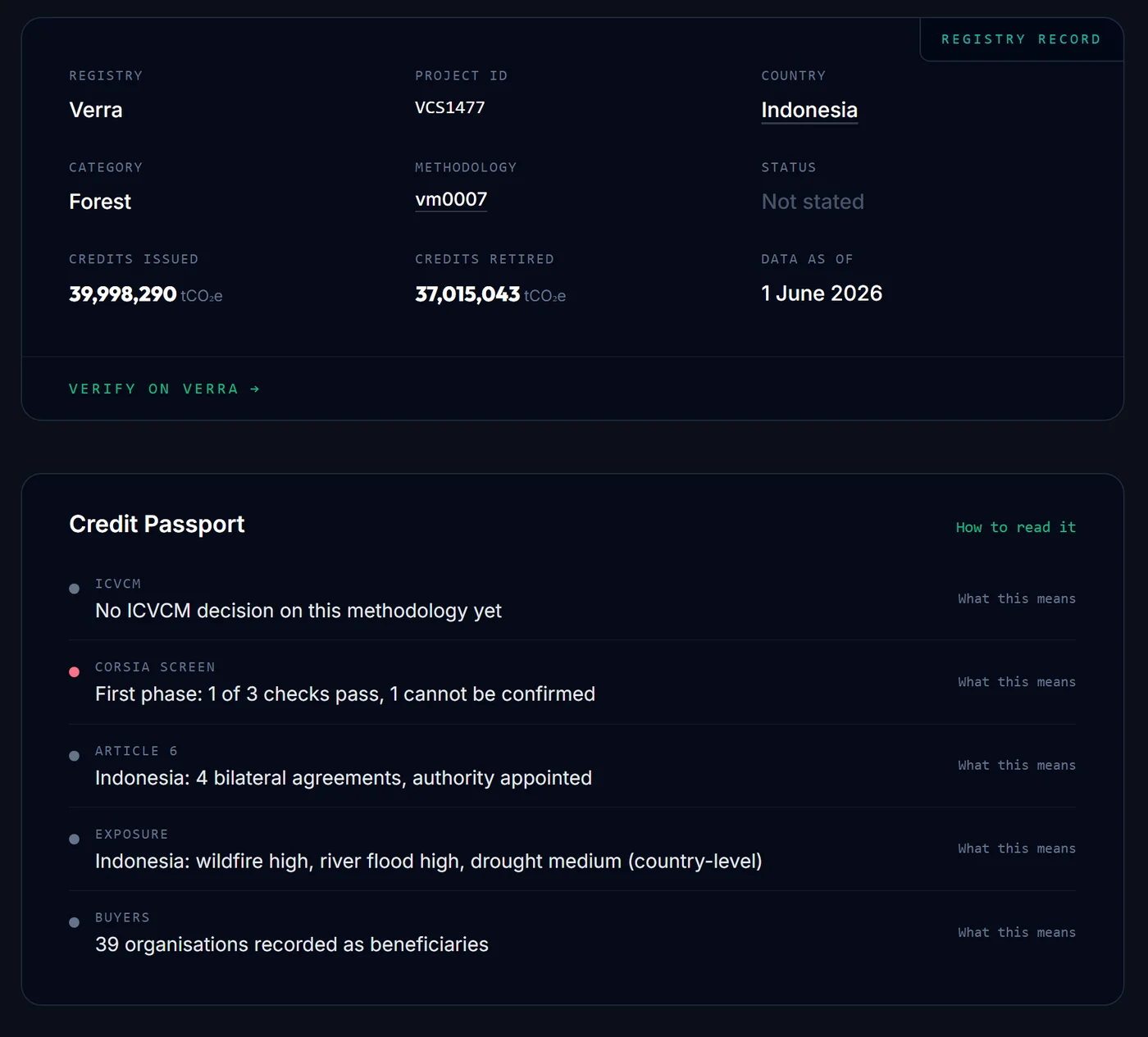Image resolution: width=1148 pixels, height=1037 pixels.
Task: Click 'No ICVCM decision on this methodology yet'
Action: coord(298,611)
